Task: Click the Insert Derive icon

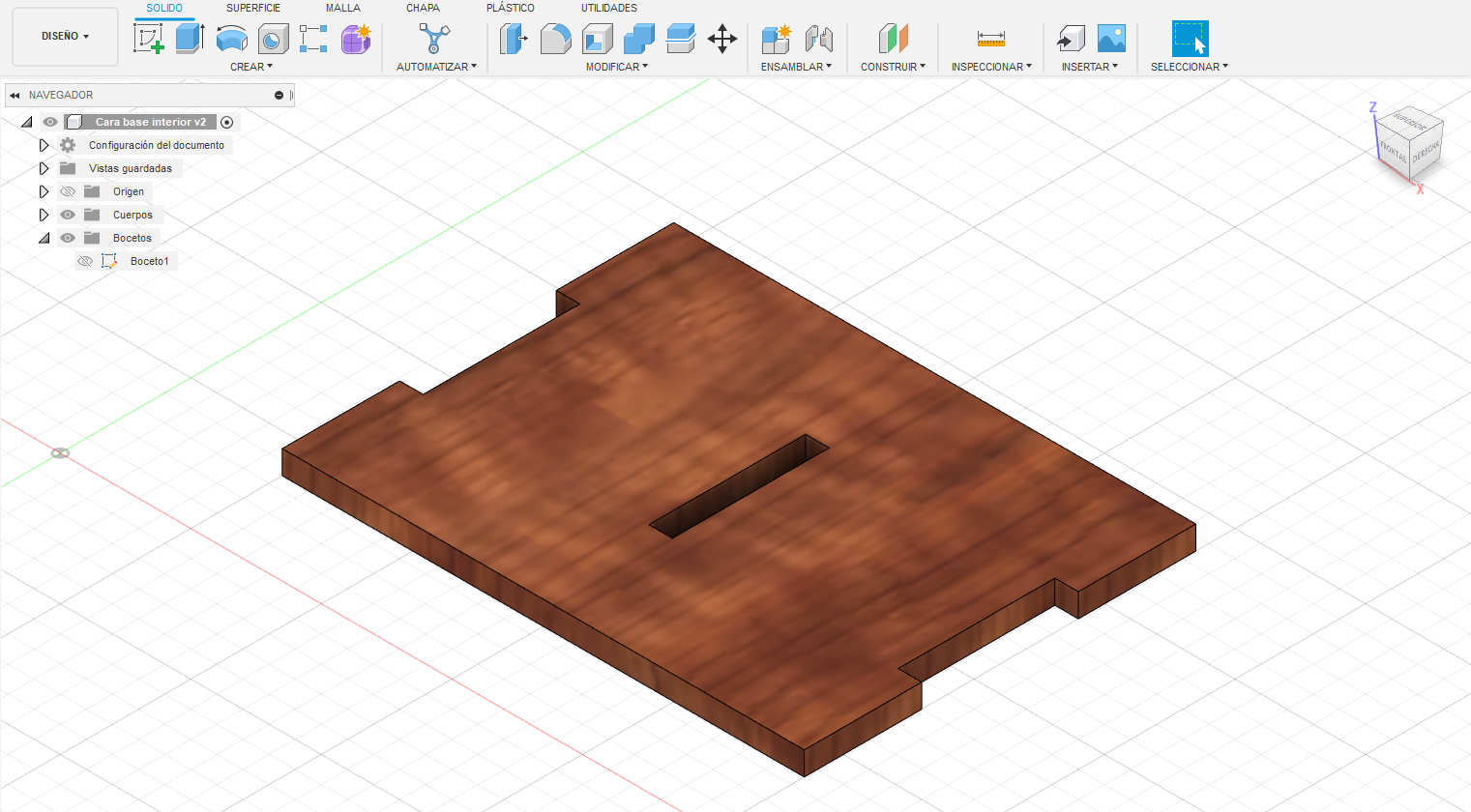Action: pyautogui.click(x=1070, y=39)
